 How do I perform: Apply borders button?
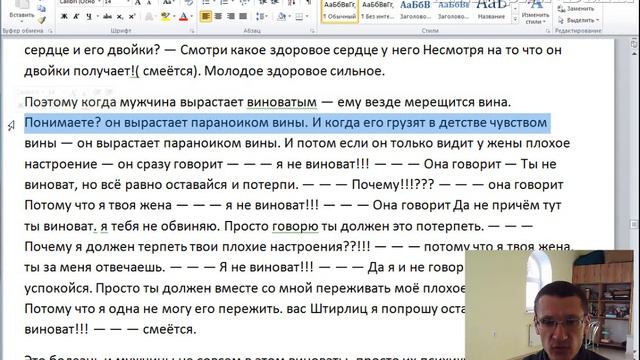[299, 17]
